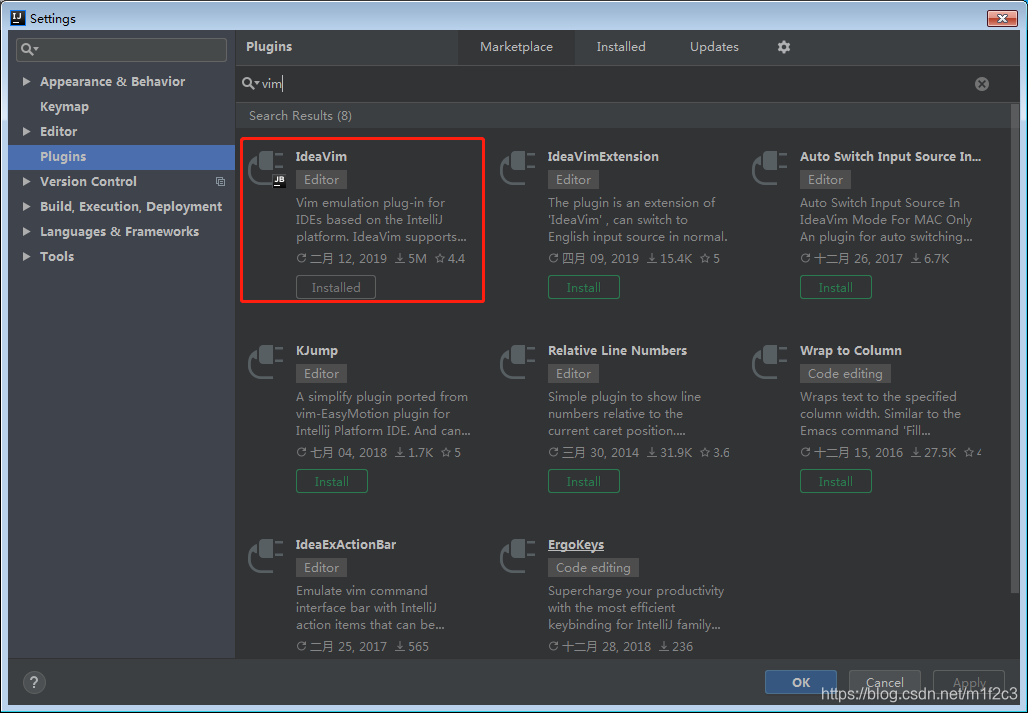Expand the Tools section

point(26,256)
